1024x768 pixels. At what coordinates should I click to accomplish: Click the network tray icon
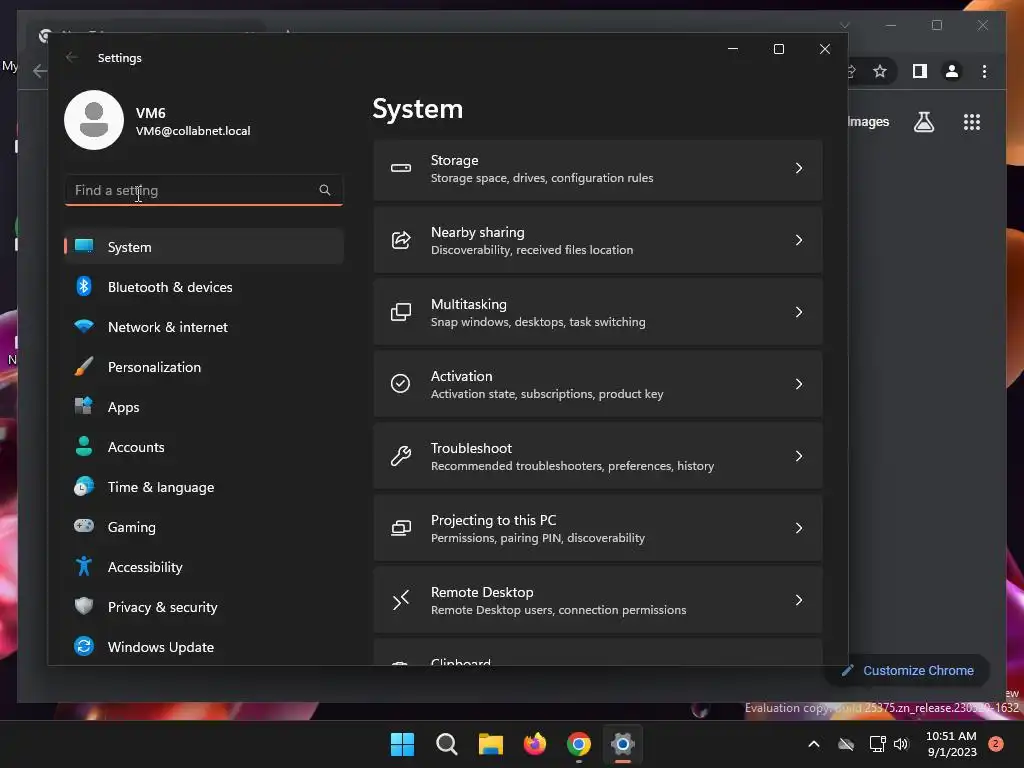point(877,744)
